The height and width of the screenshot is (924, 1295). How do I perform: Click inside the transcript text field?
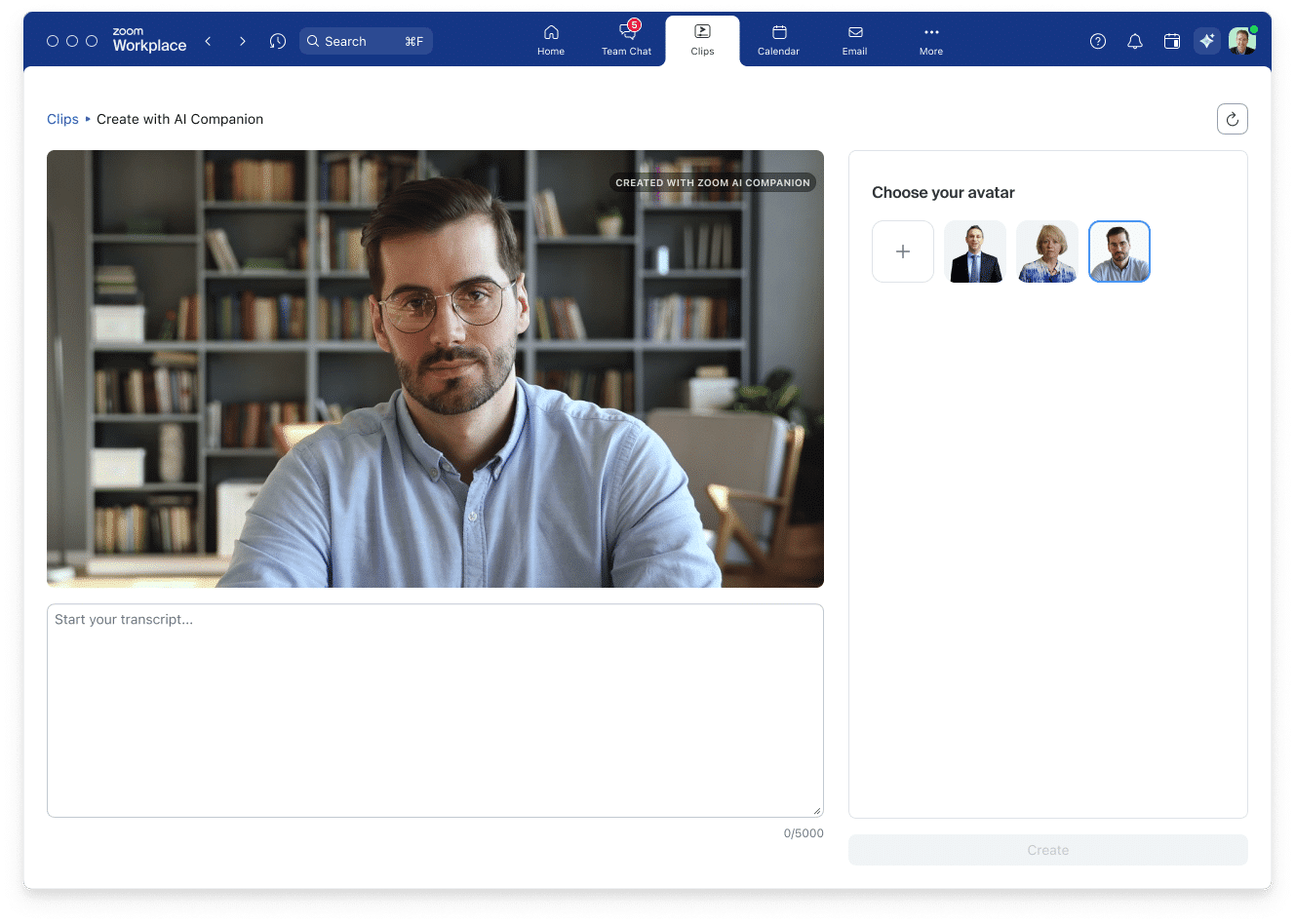click(x=435, y=710)
